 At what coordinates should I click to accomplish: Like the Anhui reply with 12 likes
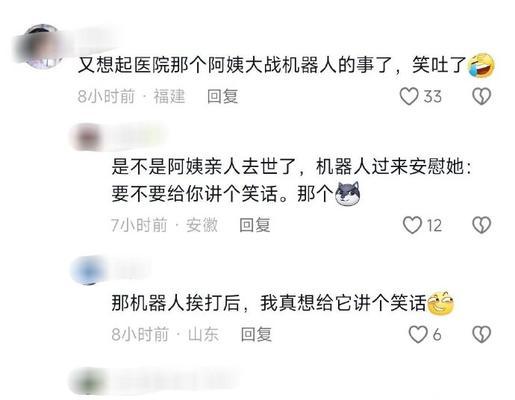click(412, 225)
